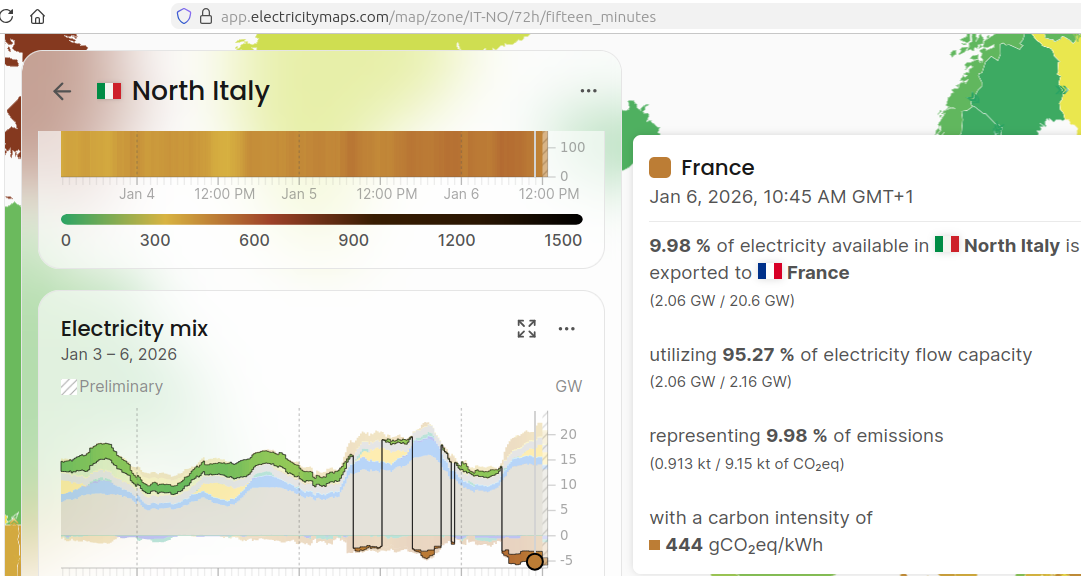Click the Preliminary hatched legend icon
Image resolution: width=1081 pixels, height=576 pixels.
click(x=69, y=387)
